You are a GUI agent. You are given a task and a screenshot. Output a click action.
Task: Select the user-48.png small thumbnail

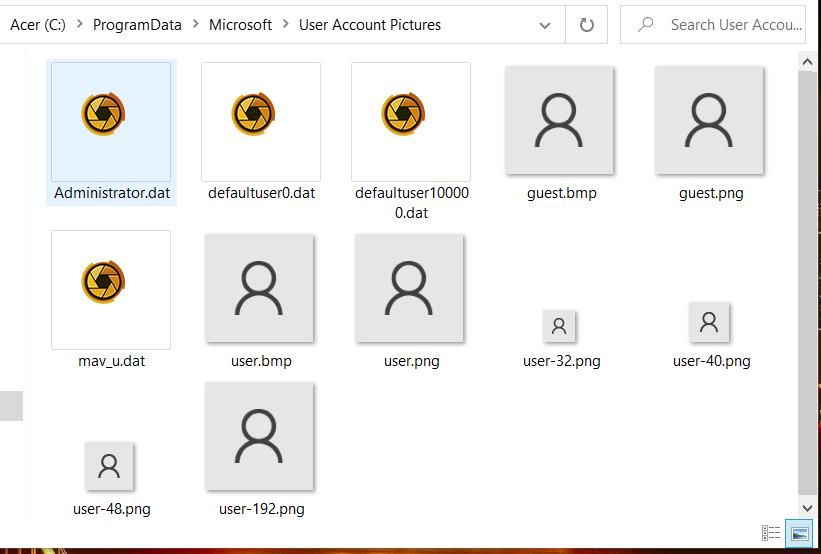109,466
